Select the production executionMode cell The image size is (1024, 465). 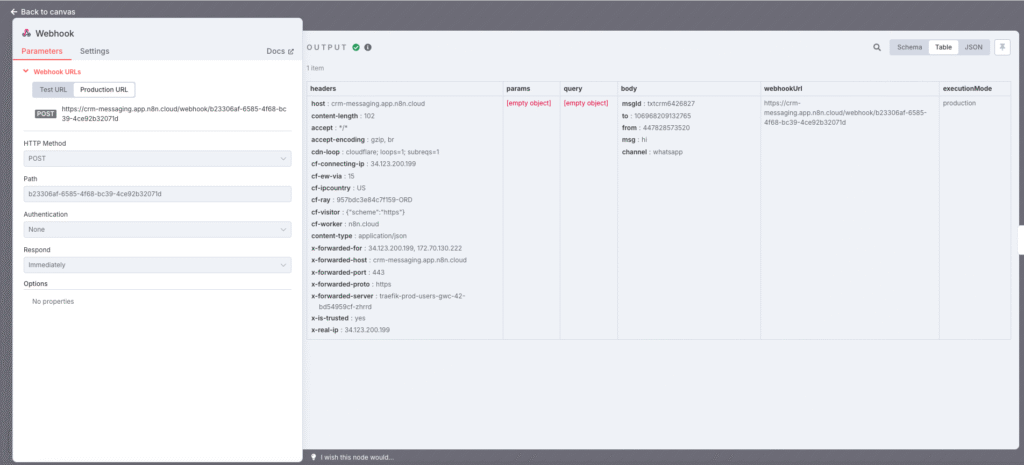pos(959,103)
